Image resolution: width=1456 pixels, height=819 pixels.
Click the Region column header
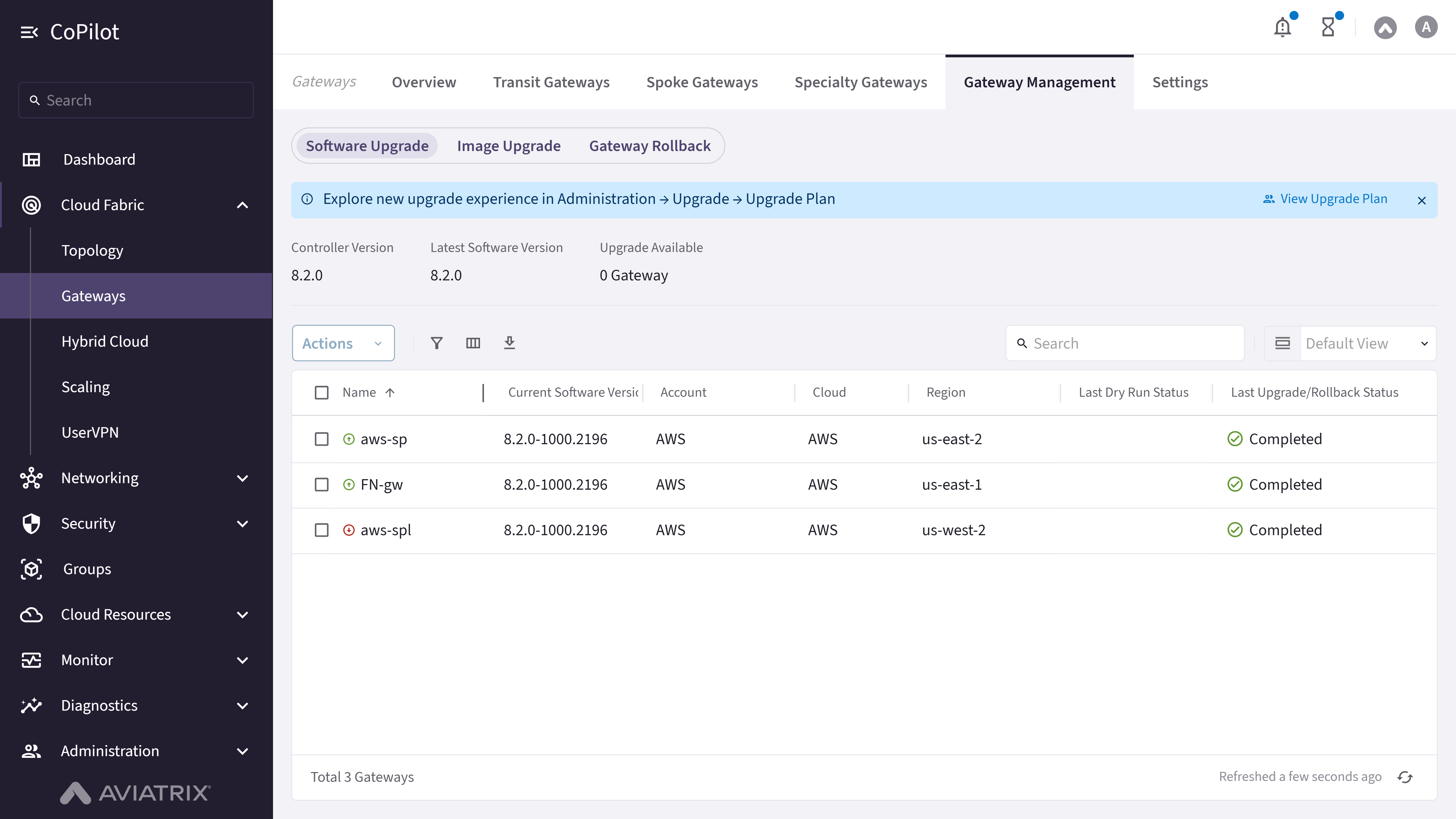point(946,393)
